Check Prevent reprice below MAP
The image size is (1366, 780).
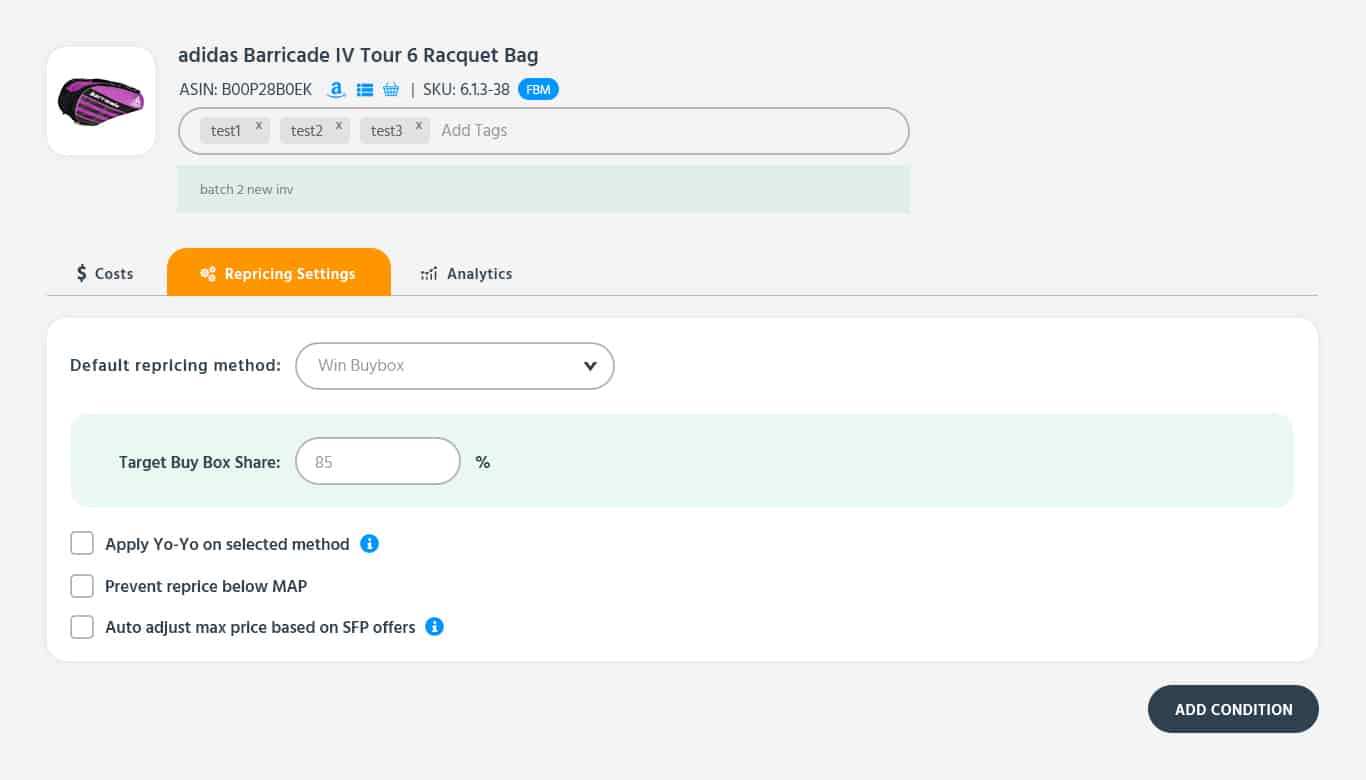[82, 586]
